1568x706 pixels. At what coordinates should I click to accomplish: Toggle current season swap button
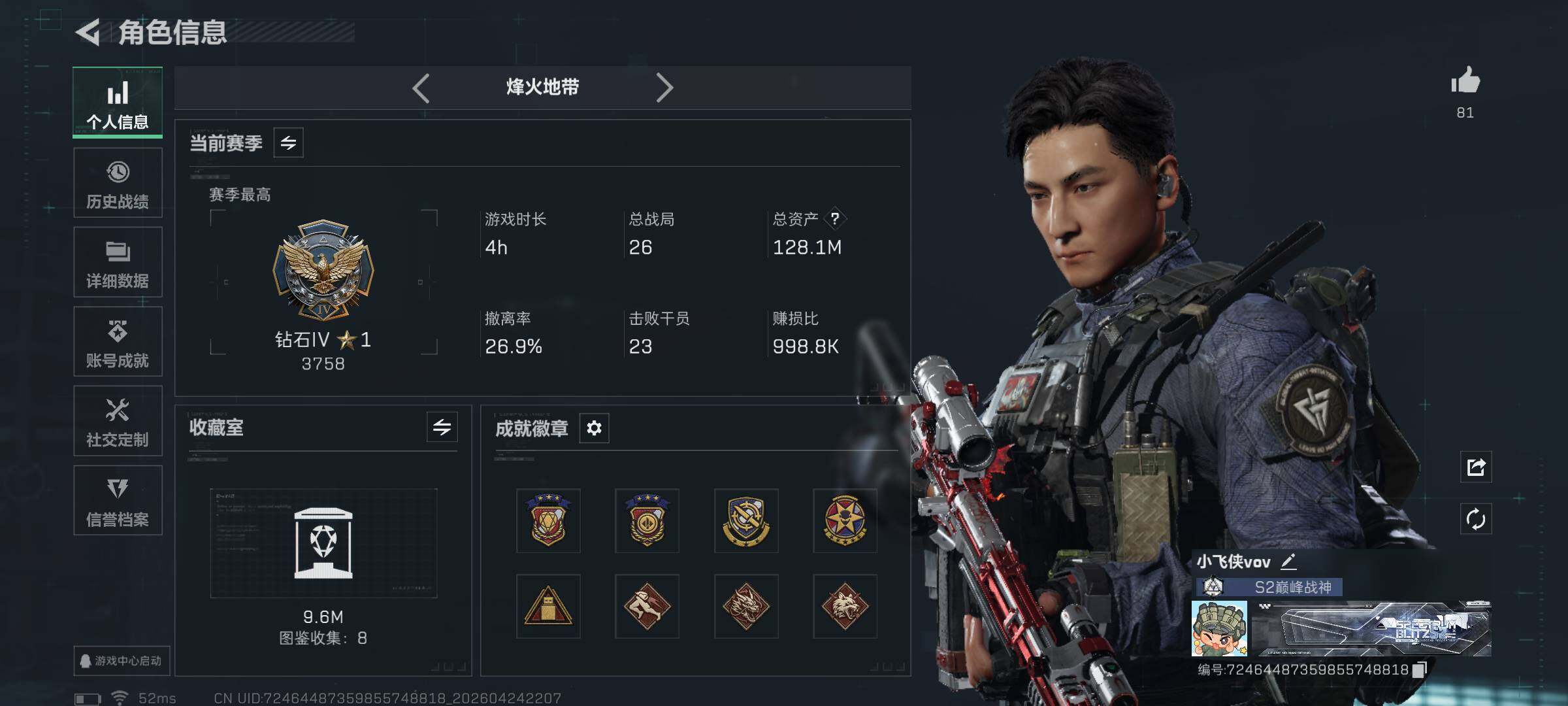(x=288, y=143)
